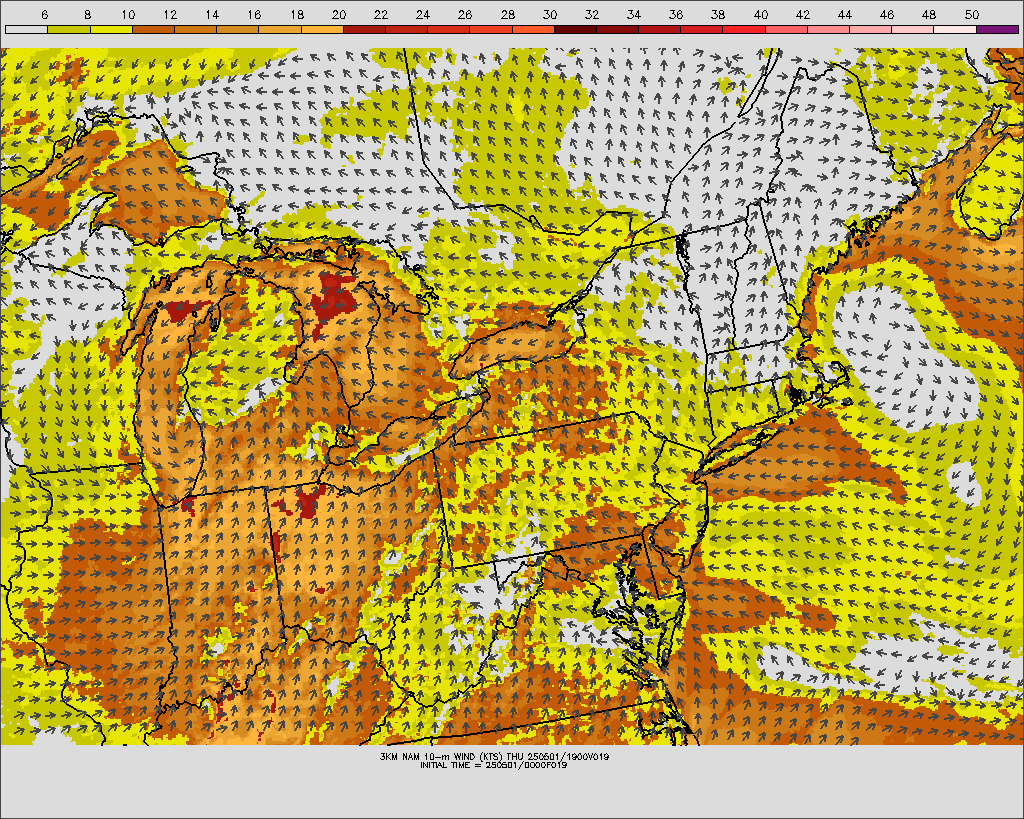Viewport: 1024px width, 819px height.
Task: Select the salmon swatch between 40 and 42
Action: click(786, 29)
